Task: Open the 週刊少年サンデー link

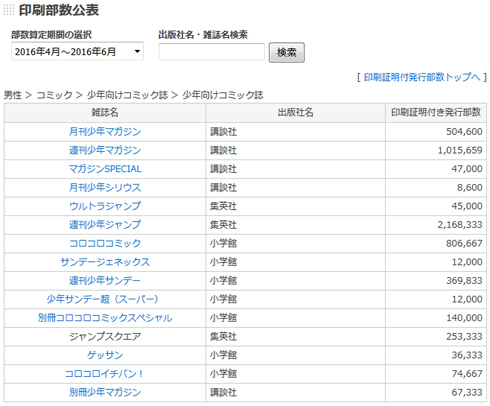Action: 105,280
